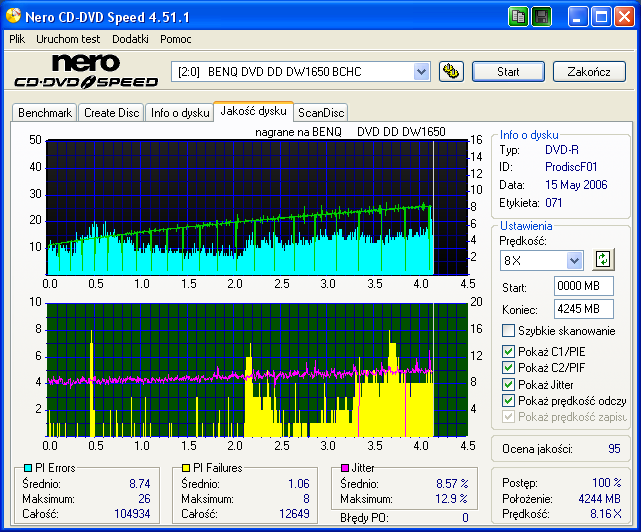Toggle the Pokaż prędkość odczytu checkbox

click(x=509, y=401)
